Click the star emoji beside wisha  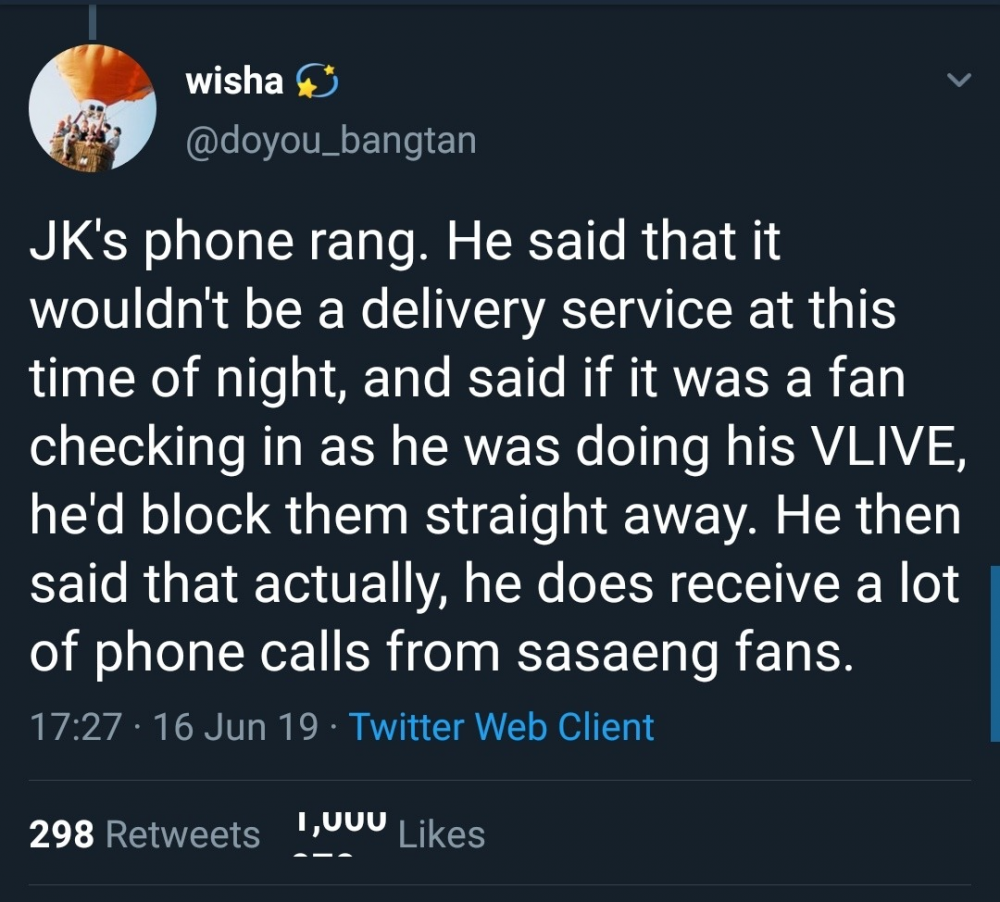click(316, 82)
